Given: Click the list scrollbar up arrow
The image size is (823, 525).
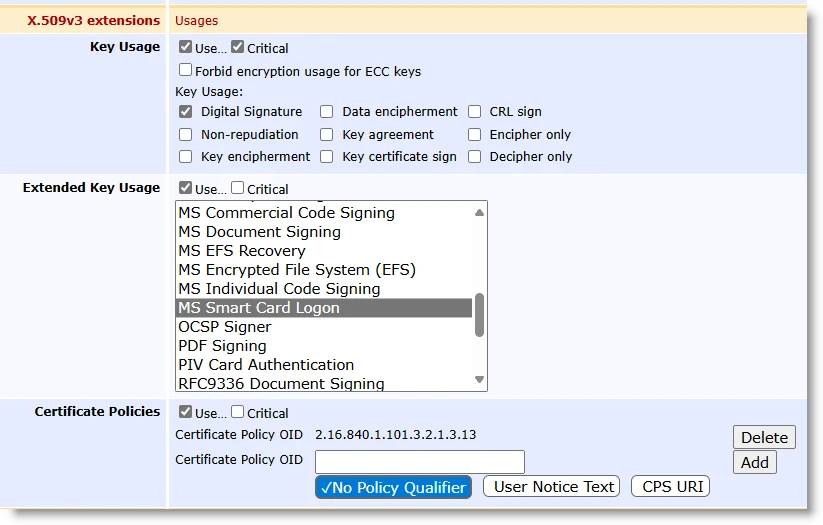Looking at the screenshot, I should [x=479, y=213].
